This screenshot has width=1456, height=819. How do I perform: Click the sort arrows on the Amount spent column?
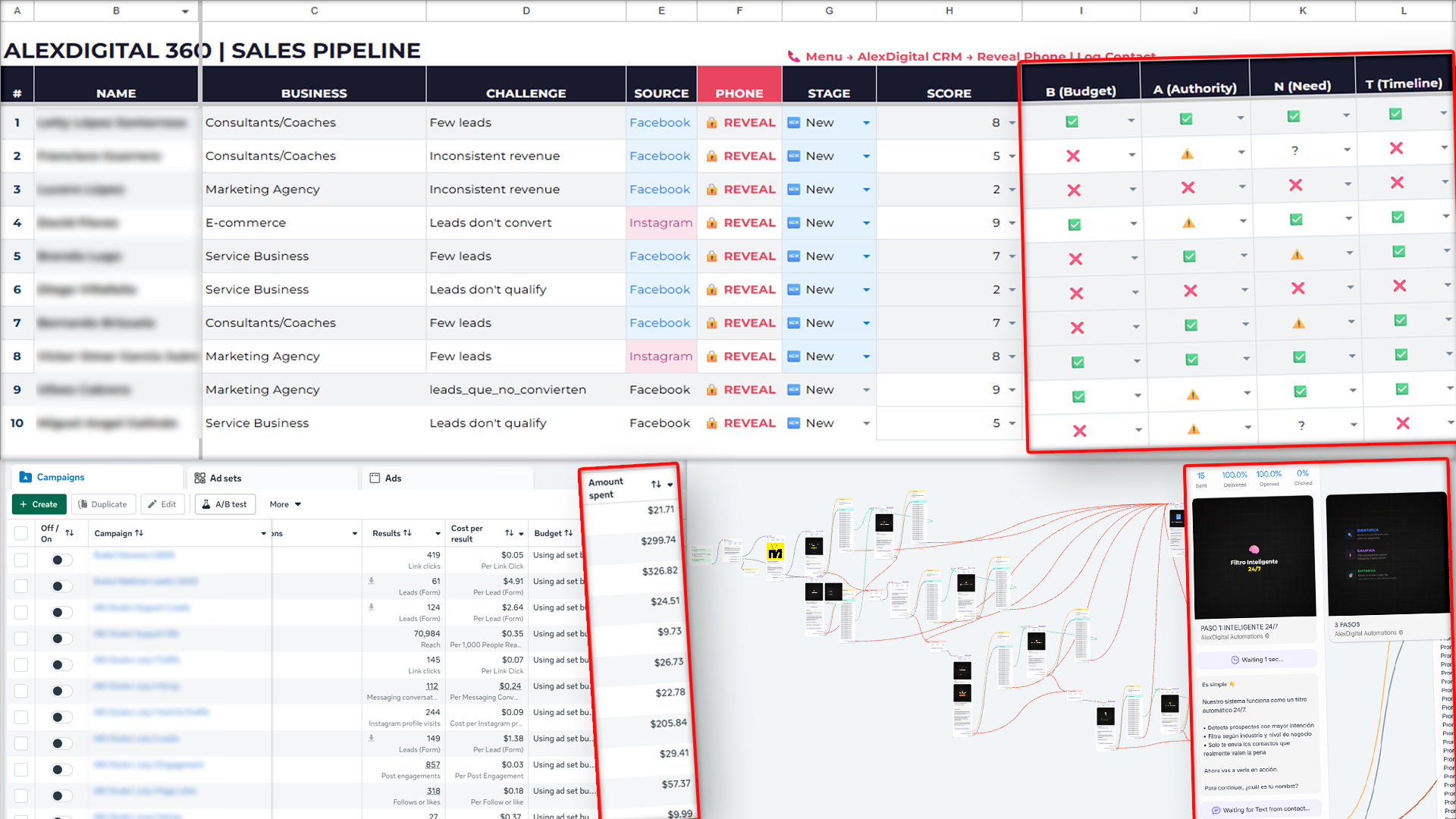click(656, 484)
